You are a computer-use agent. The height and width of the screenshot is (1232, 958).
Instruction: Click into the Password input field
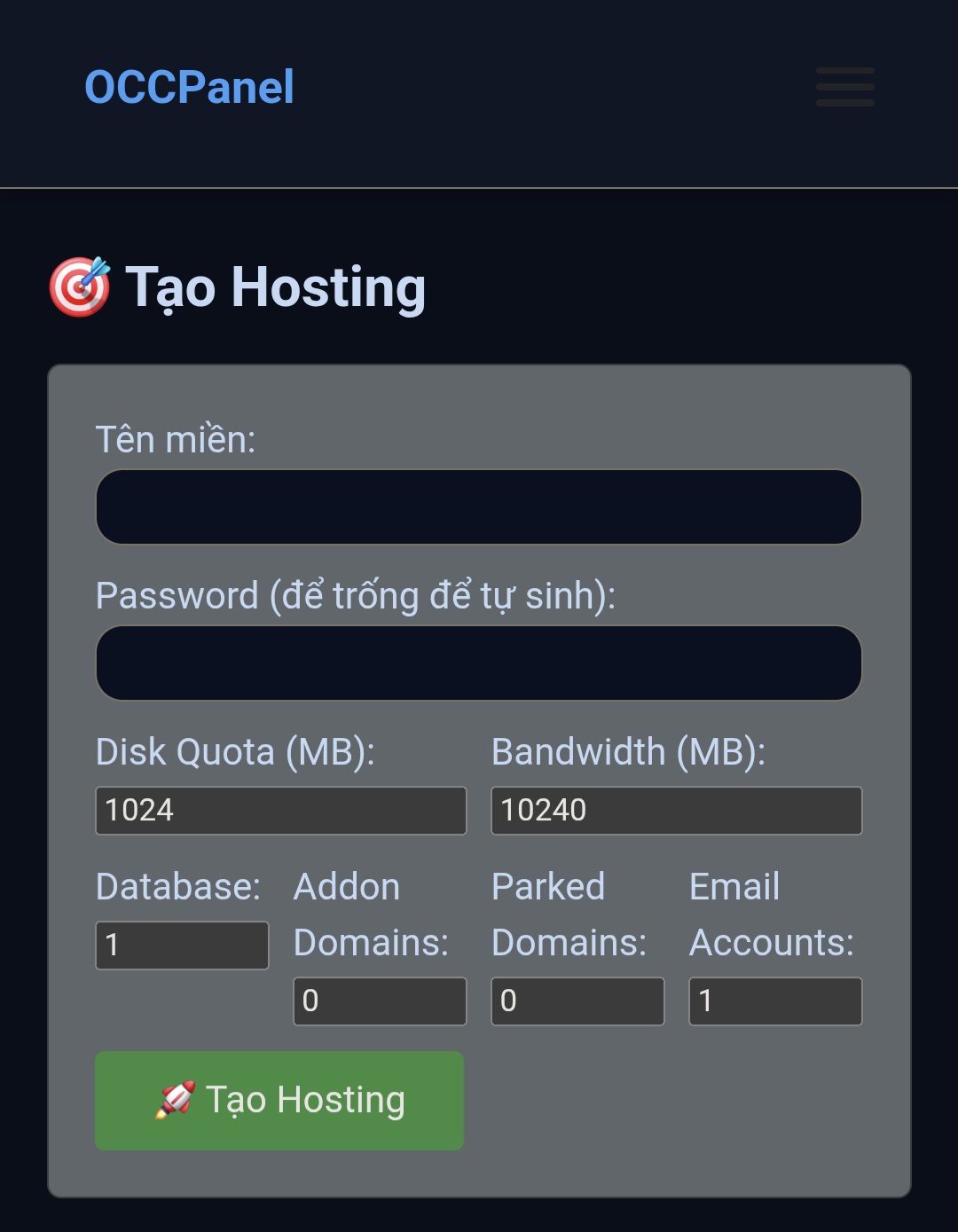click(x=478, y=663)
